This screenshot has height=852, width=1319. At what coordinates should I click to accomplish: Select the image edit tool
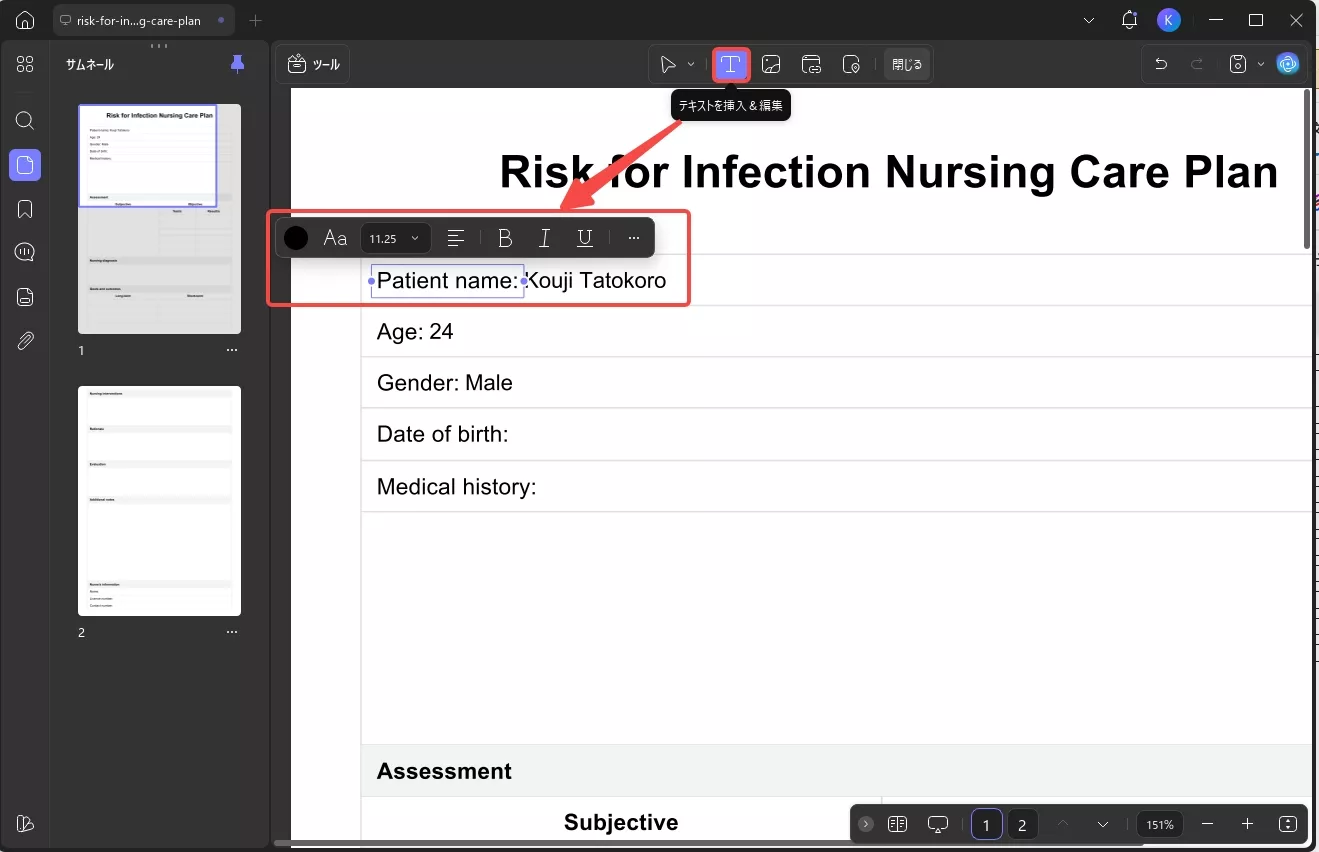pyautogui.click(x=771, y=65)
